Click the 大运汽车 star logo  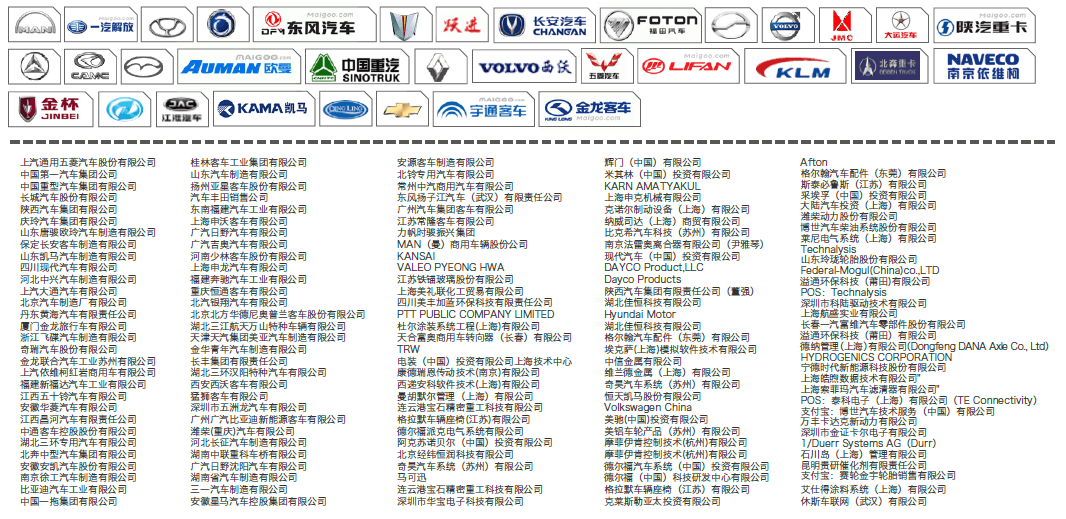901,26
